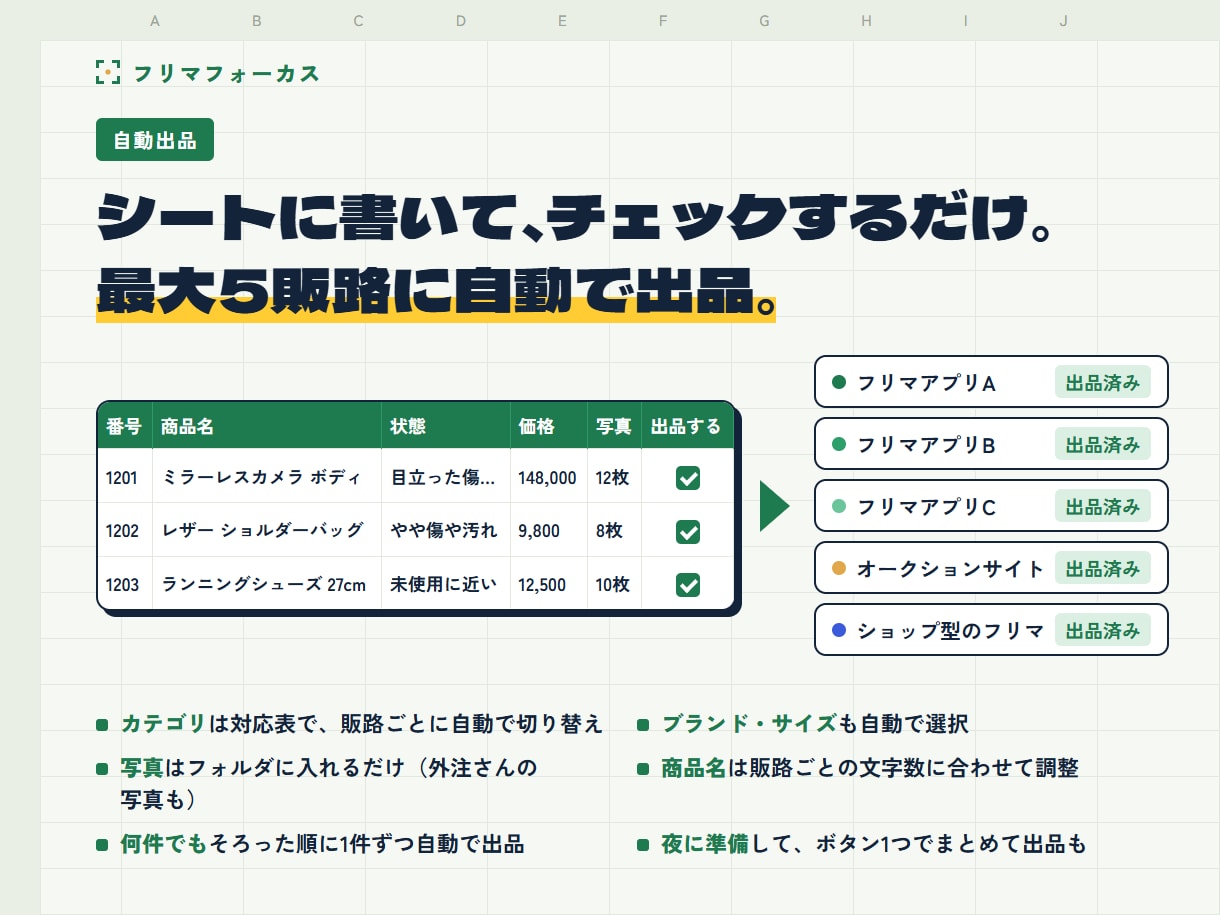Screen dimensions: 1220x915
Task: Open the フリマアプリC channel card
Action: (x=991, y=506)
